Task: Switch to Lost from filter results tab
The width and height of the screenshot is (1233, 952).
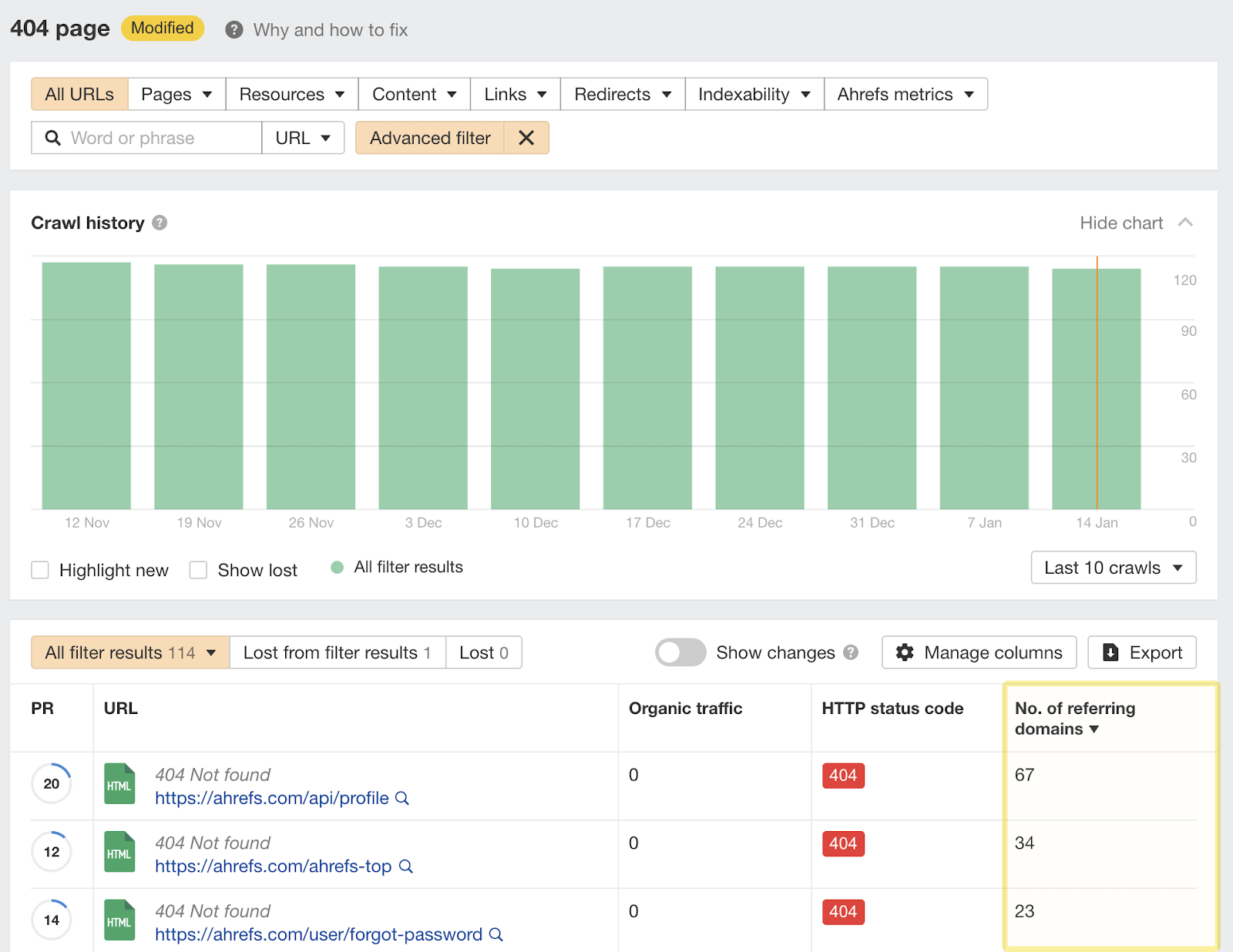Action: click(338, 652)
